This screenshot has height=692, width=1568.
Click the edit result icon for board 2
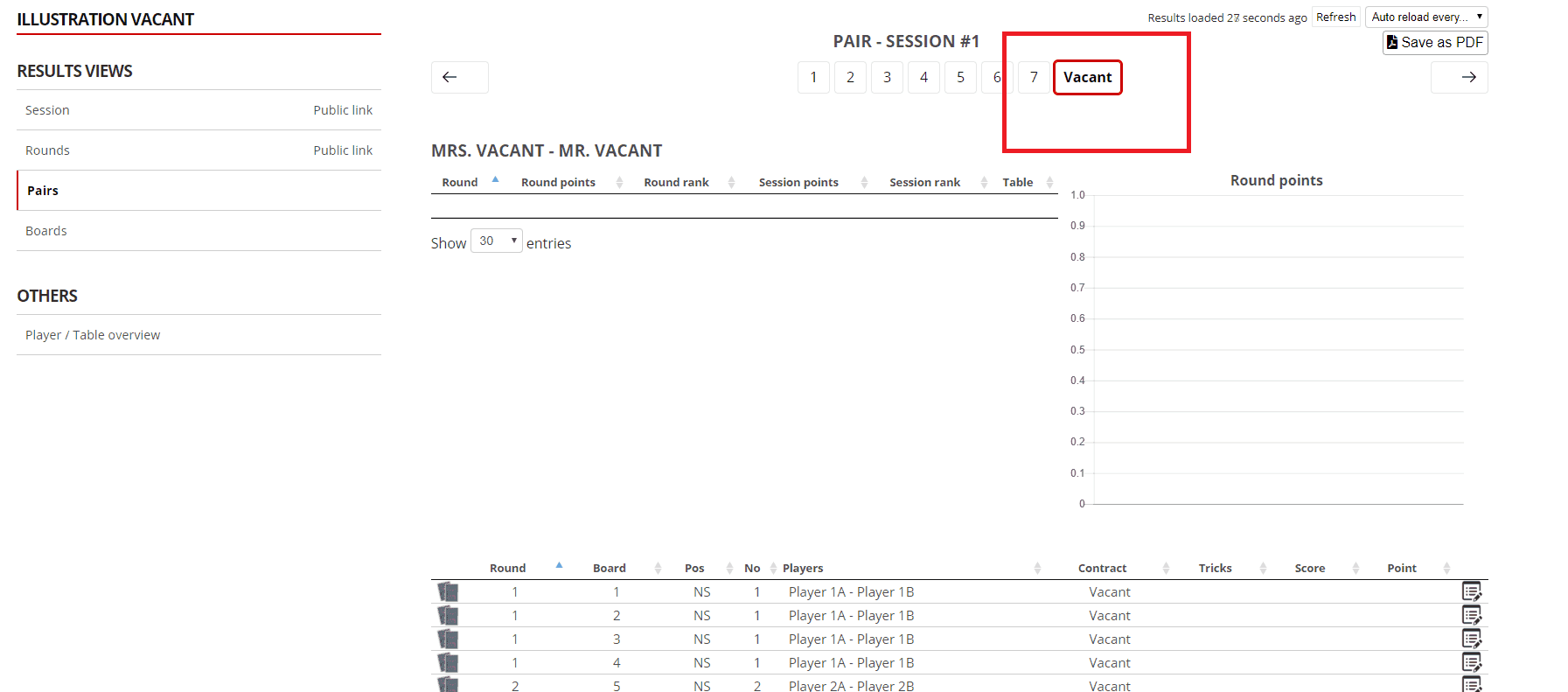pyautogui.click(x=1471, y=616)
